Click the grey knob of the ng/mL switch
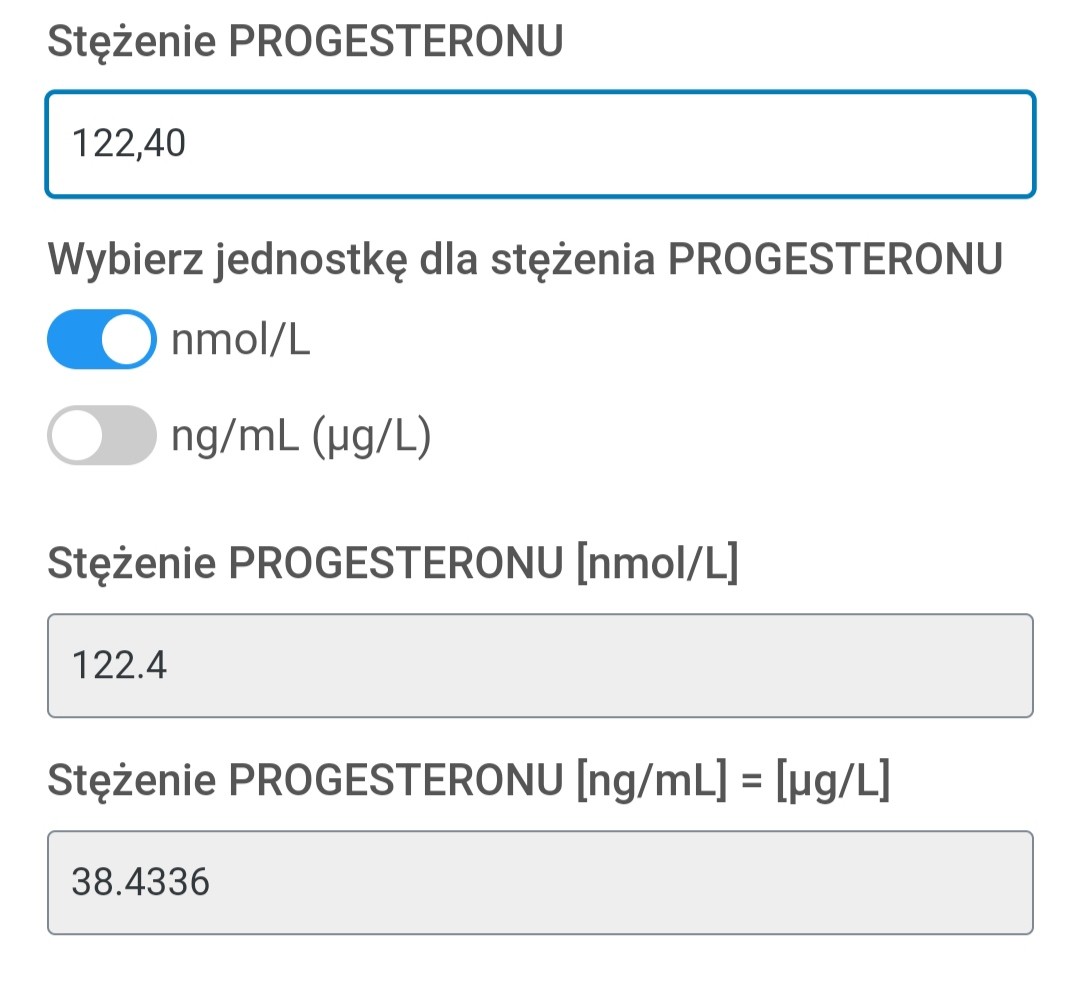 coord(76,435)
